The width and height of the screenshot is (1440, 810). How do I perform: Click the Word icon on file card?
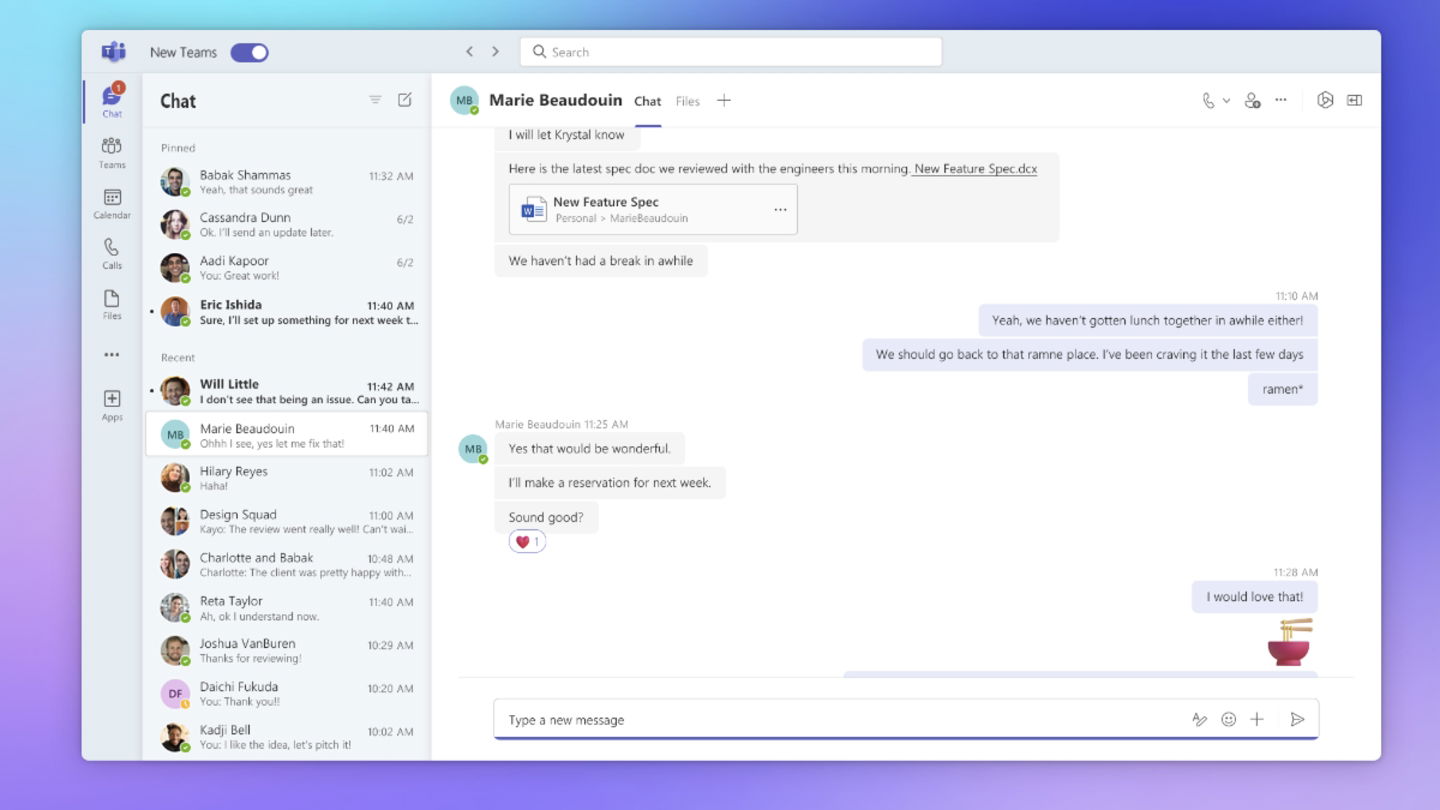pyautogui.click(x=533, y=209)
